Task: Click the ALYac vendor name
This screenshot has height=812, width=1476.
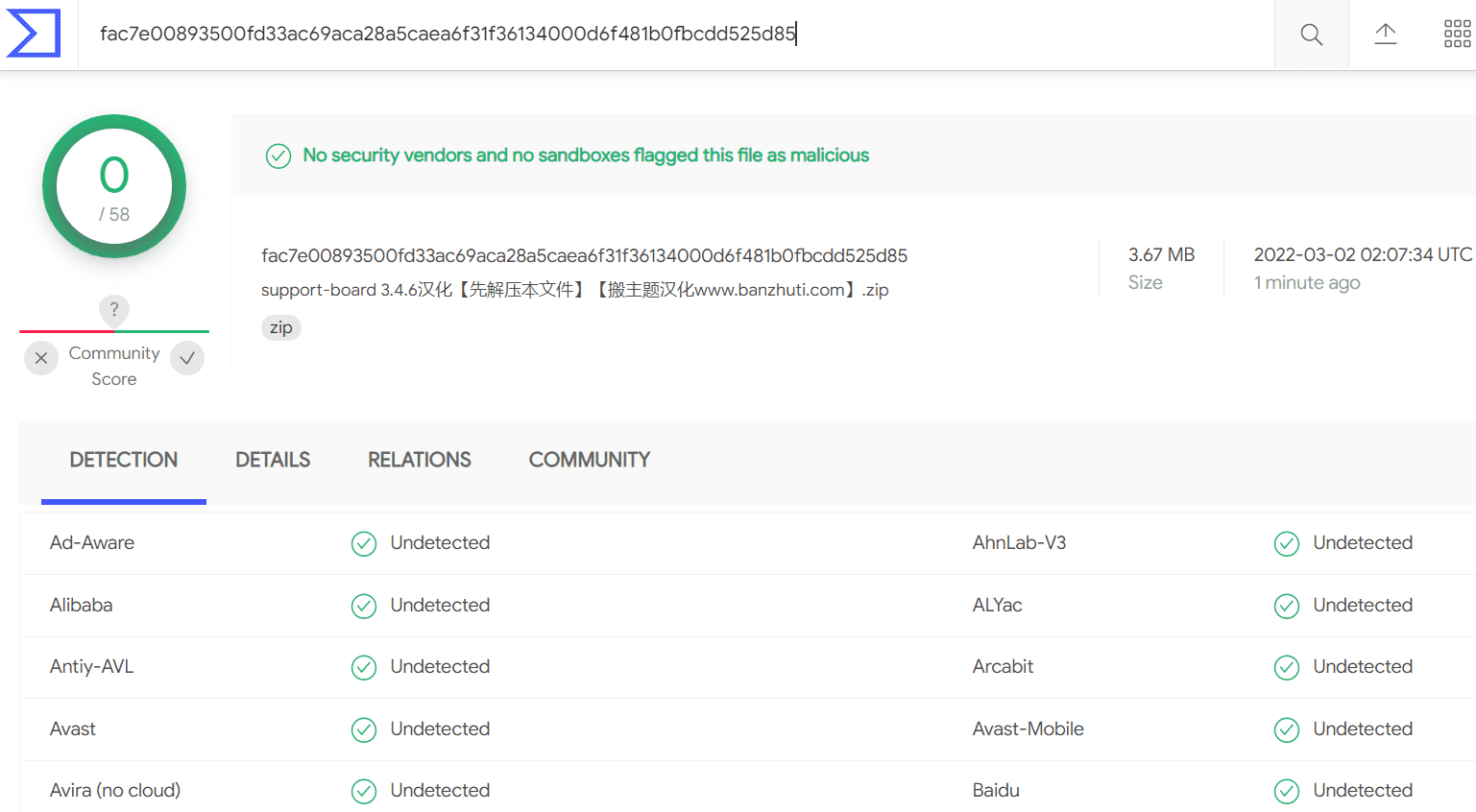Action: coord(998,605)
